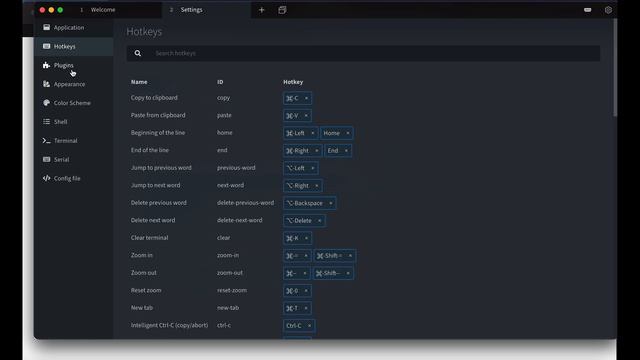The width and height of the screenshot is (640, 360).
Task: Remove the ⌘-V paste hotkey with its x
Action: pos(306,116)
